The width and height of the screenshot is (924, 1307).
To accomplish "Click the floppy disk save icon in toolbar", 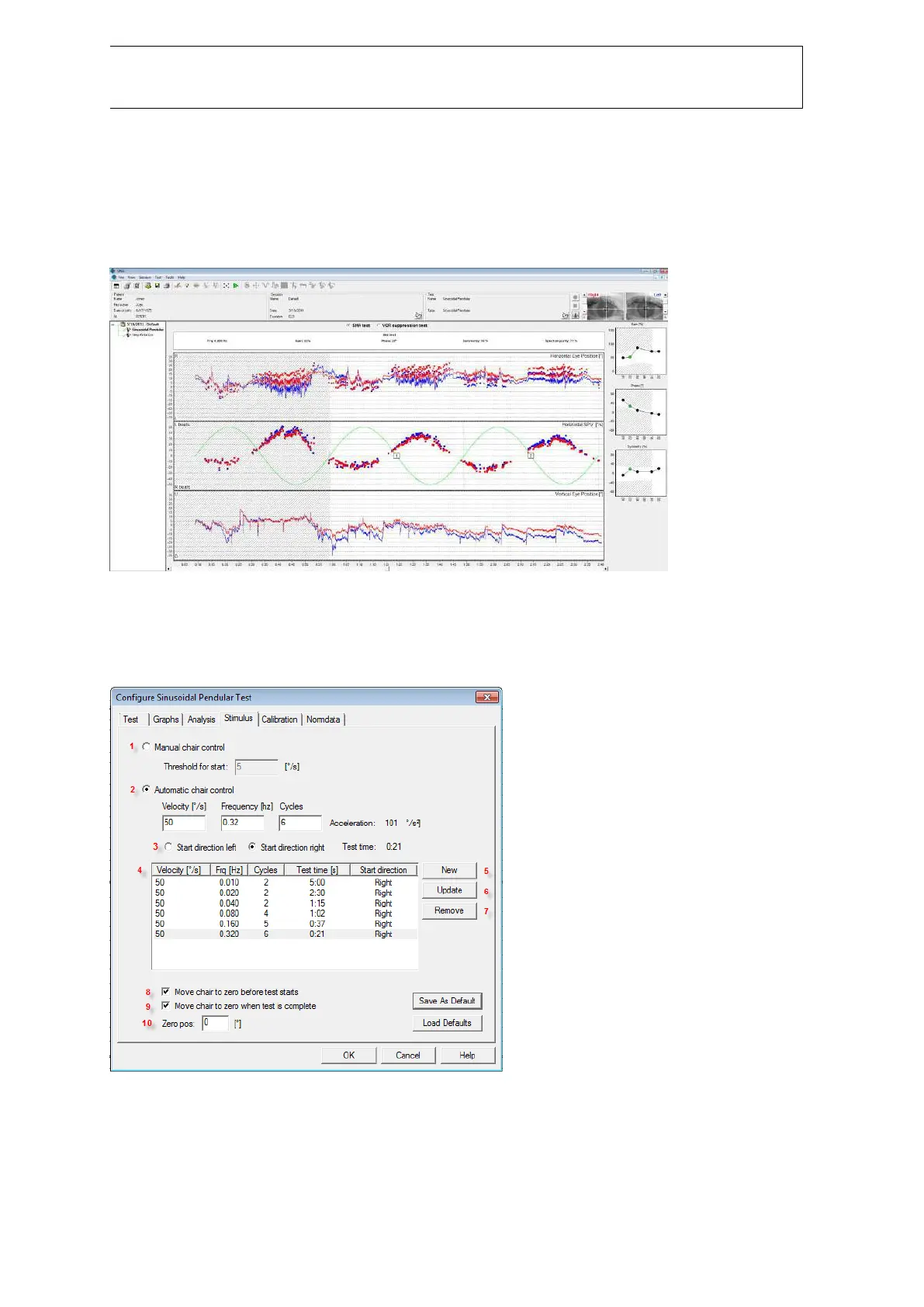I will tap(157, 286).
